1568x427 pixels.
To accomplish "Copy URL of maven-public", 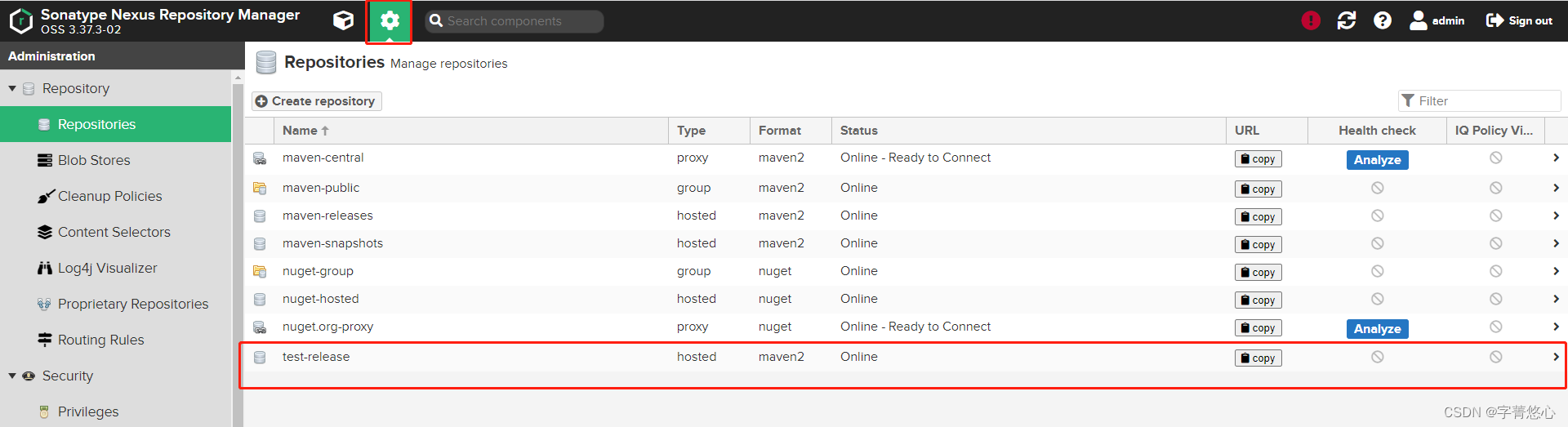I will [x=1258, y=189].
